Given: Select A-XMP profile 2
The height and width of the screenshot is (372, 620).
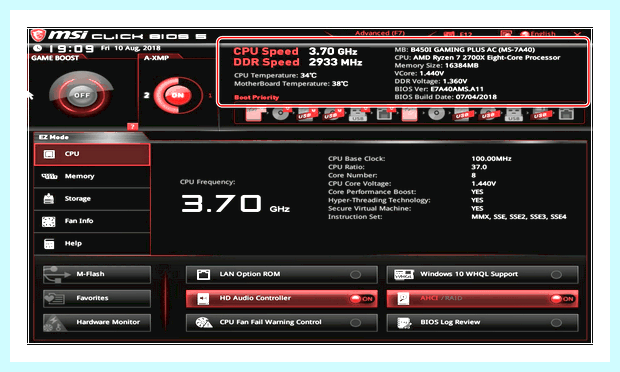Looking at the screenshot, I should click(x=146, y=95).
